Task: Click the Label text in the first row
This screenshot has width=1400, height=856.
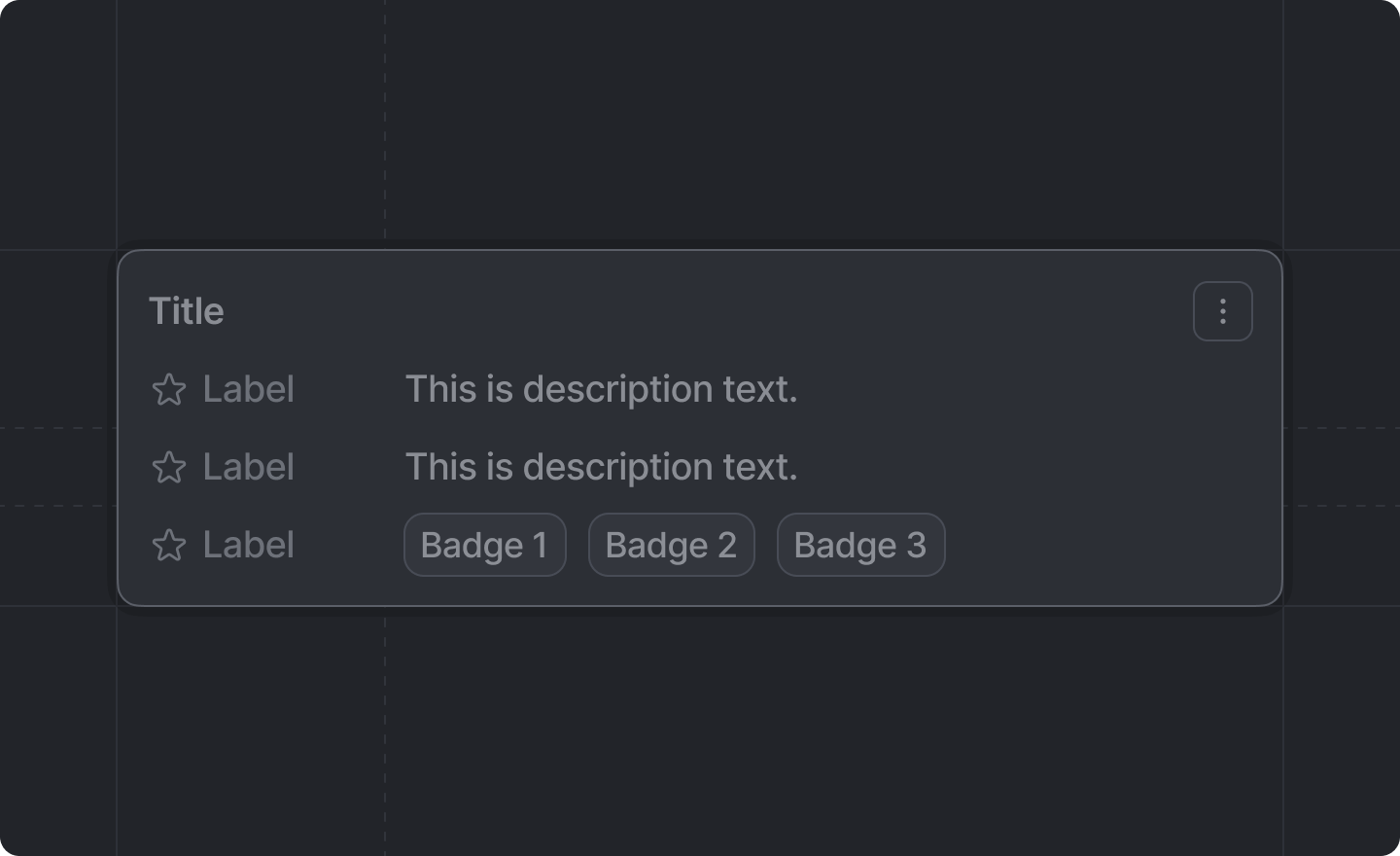Action: tap(248, 389)
